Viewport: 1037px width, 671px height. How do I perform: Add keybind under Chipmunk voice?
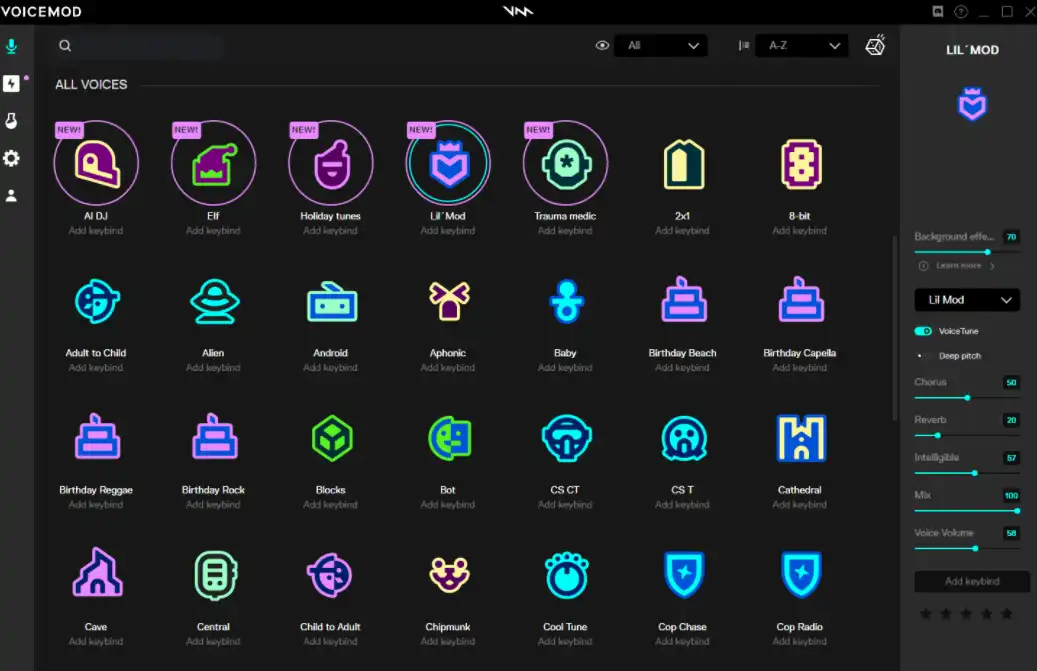point(448,641)
